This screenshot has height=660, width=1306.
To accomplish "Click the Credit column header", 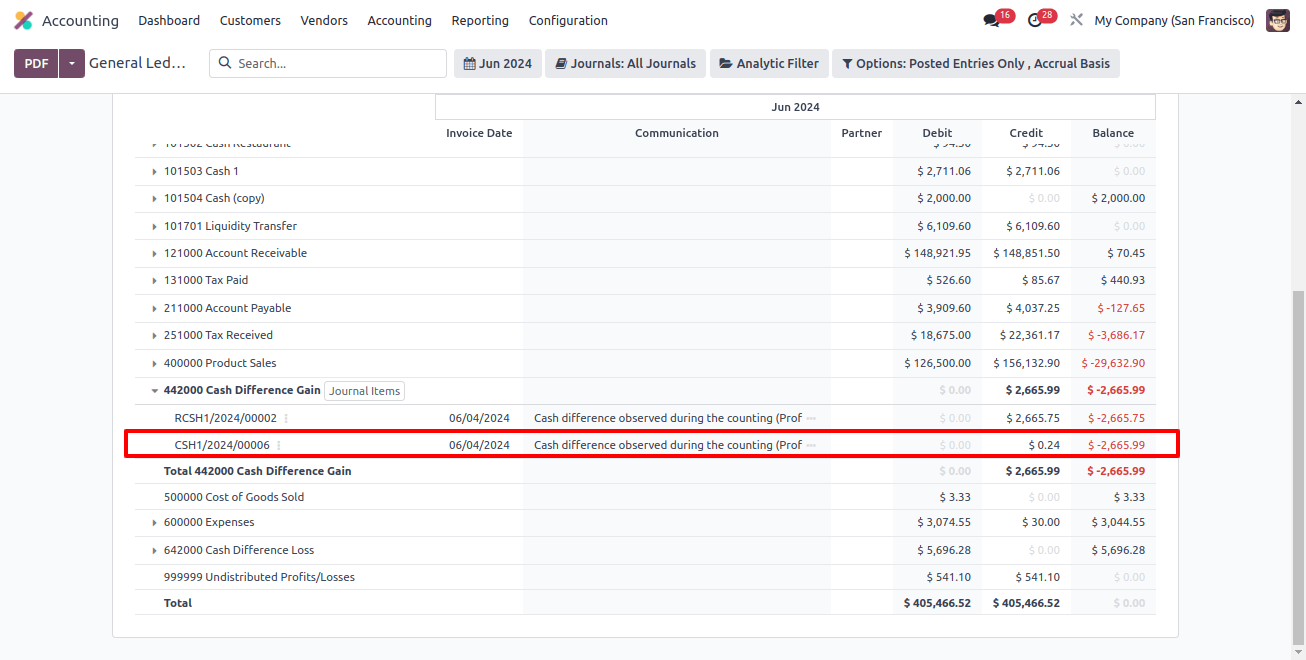I will point(1026,133).
